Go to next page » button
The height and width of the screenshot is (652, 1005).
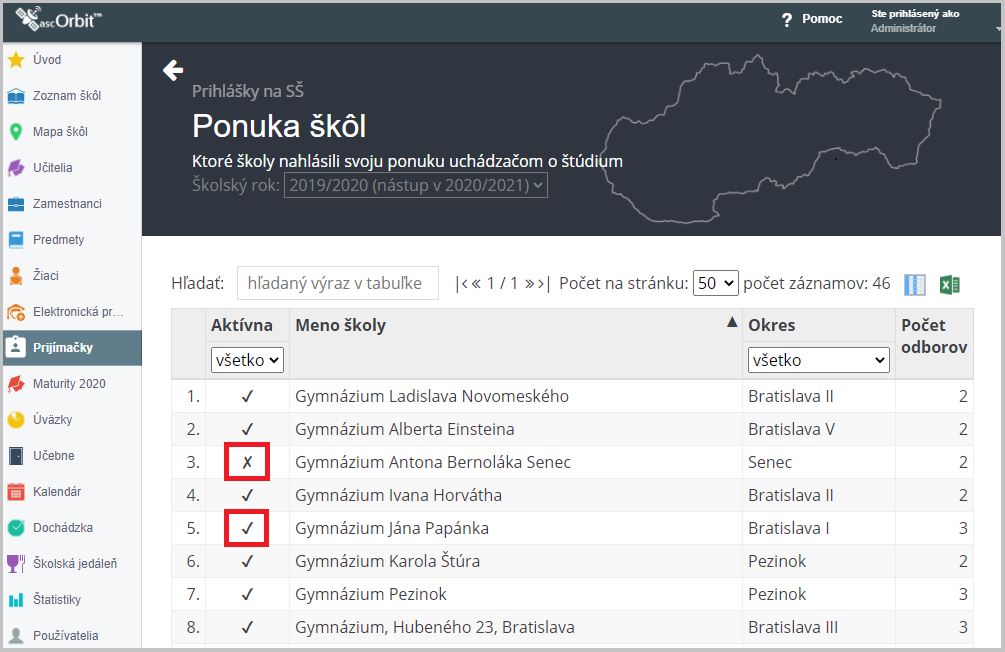tap(529, 283)
